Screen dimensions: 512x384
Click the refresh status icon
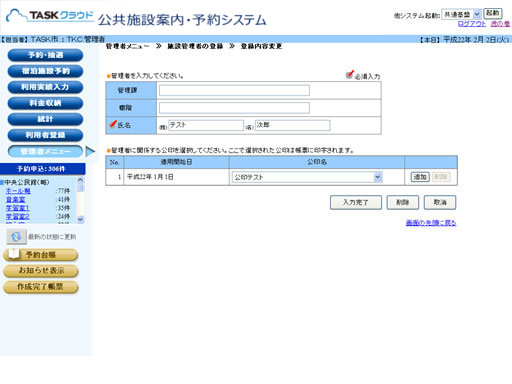point(16,237)
